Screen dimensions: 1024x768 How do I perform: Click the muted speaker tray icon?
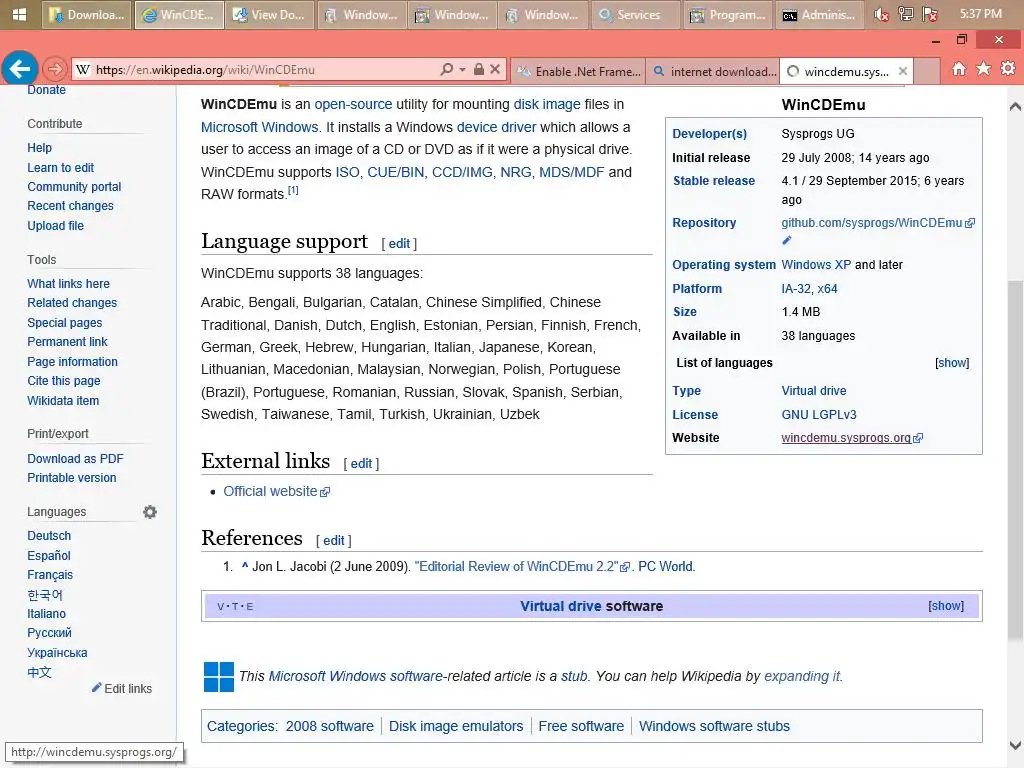(x=881, y=14)
